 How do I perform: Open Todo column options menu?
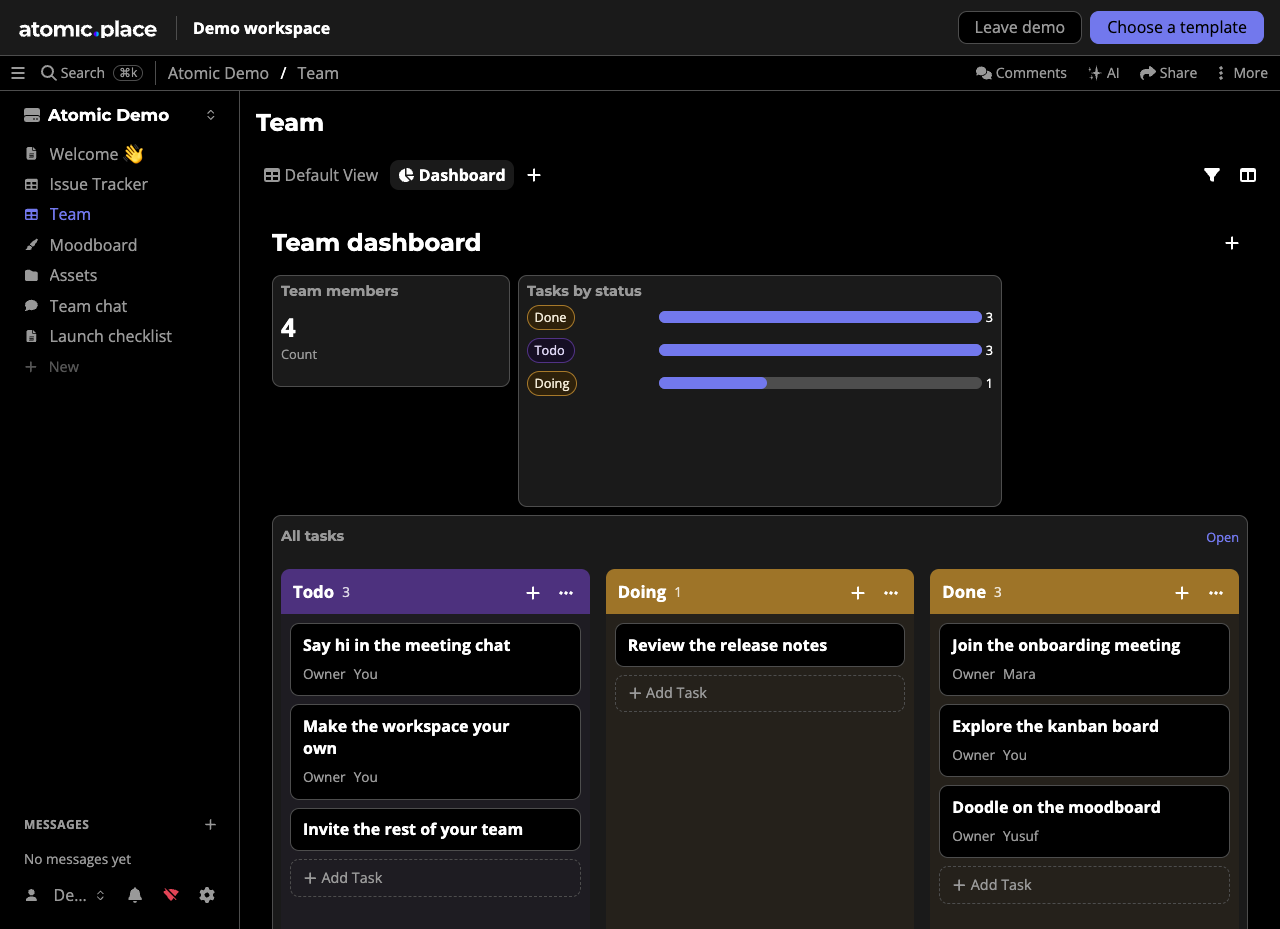[566, 593]
